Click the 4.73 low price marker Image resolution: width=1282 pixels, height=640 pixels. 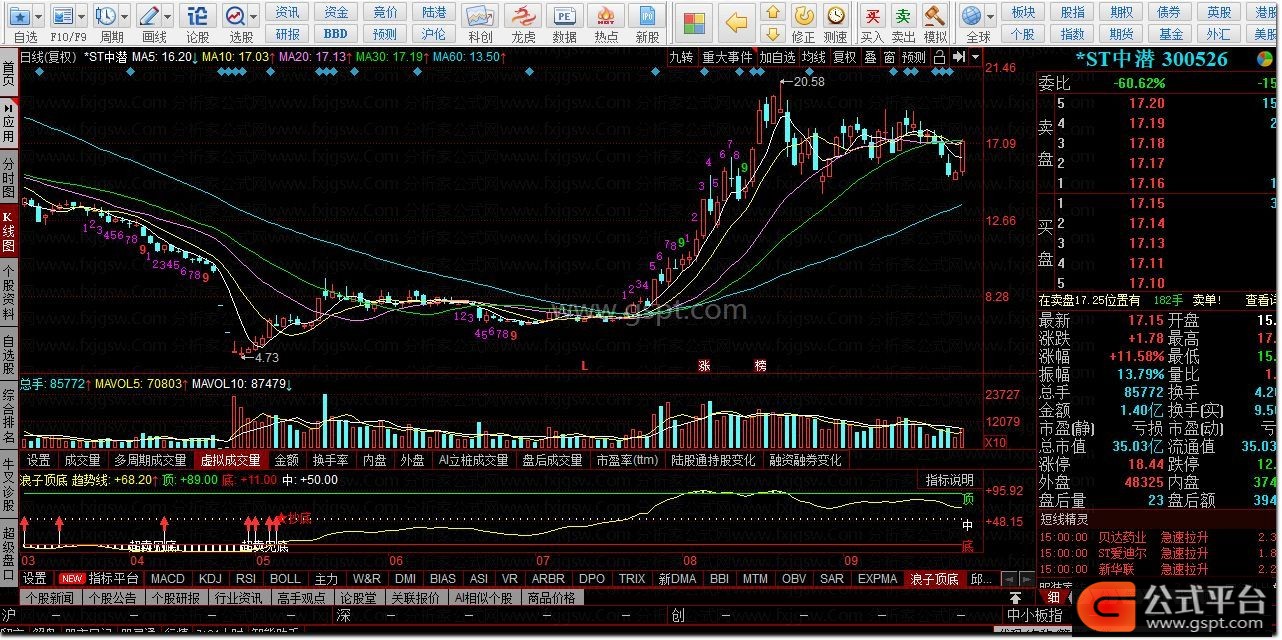[x=266, y=357]
